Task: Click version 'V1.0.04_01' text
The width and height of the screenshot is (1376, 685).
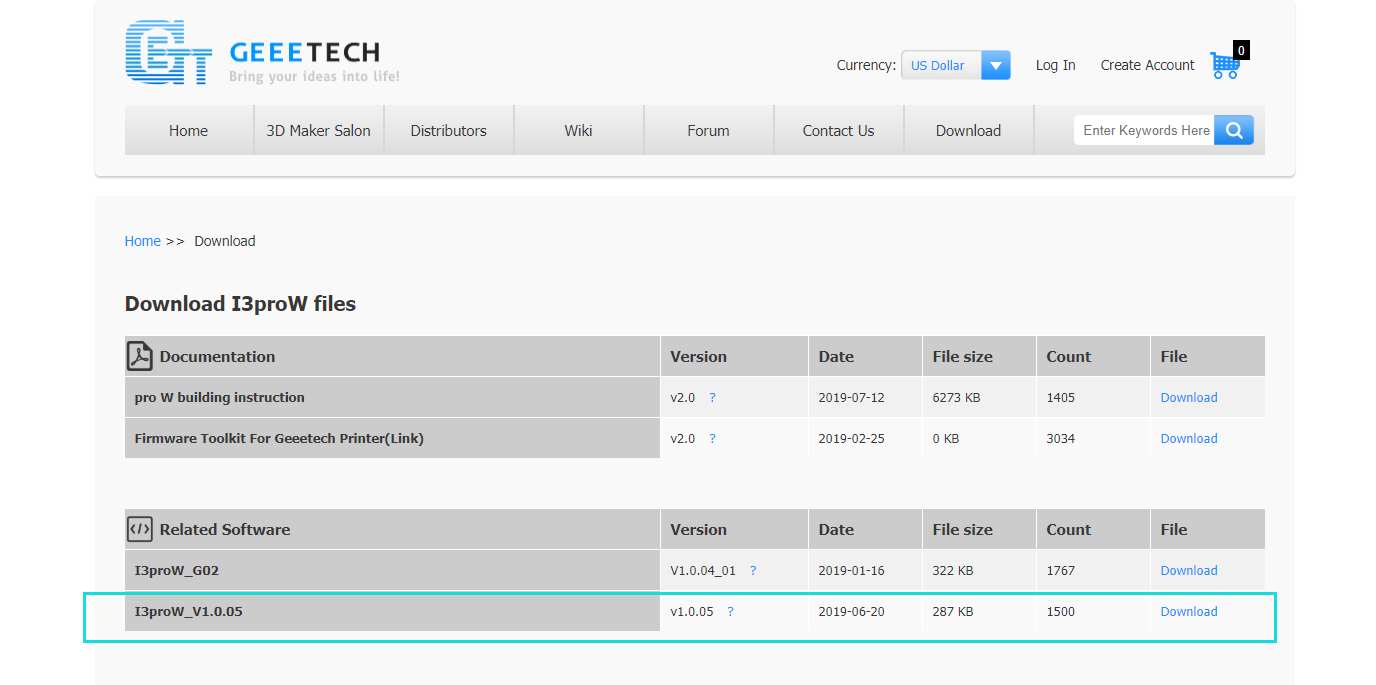Action: point(703,570)
